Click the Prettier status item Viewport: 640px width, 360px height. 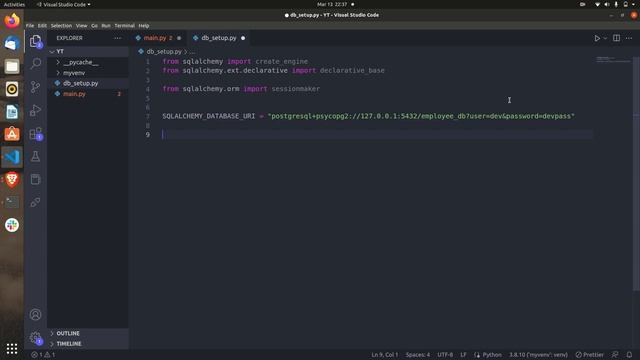[x=589, y=355]
